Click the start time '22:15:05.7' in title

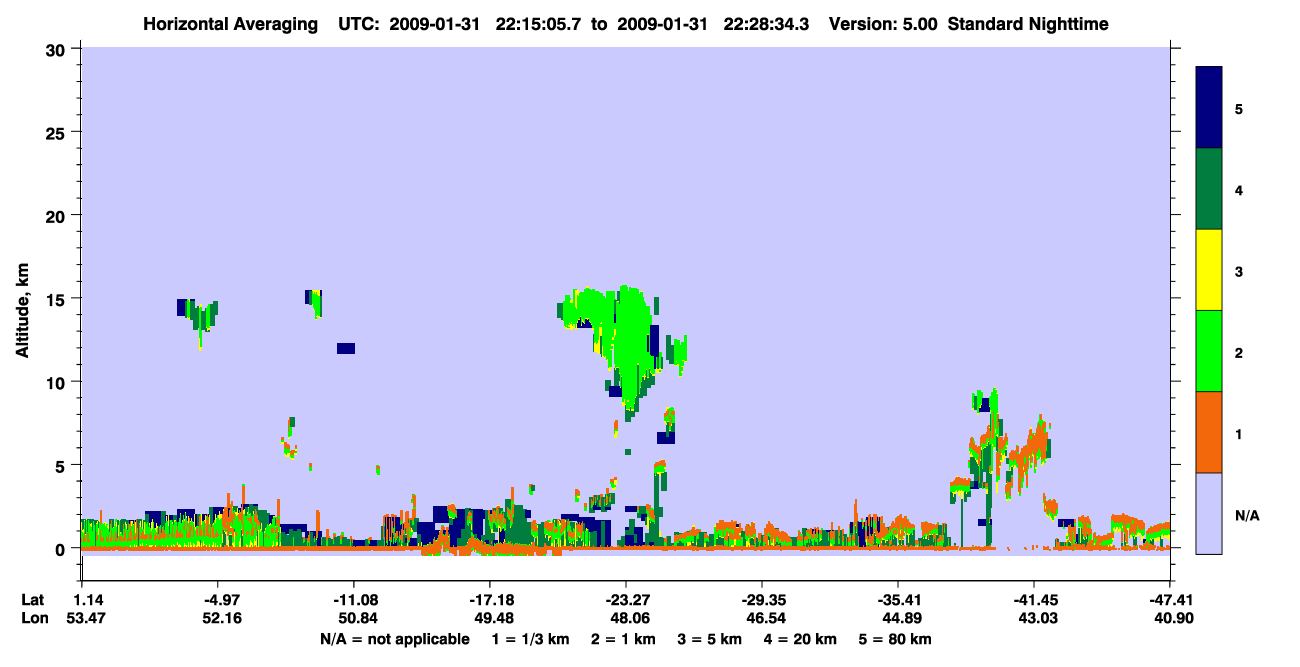539,23
